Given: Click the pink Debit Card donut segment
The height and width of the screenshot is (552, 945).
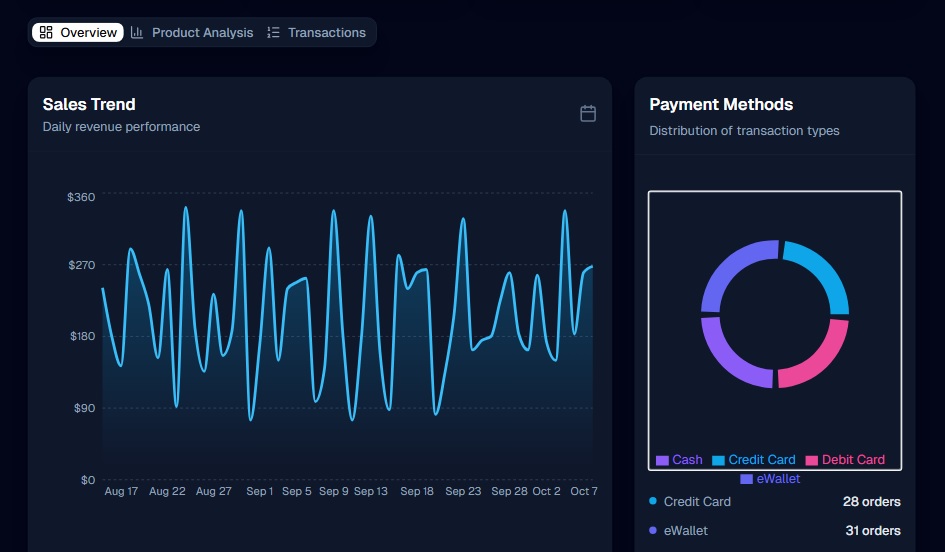Looking at the screenshot, I should coord(821,359).
